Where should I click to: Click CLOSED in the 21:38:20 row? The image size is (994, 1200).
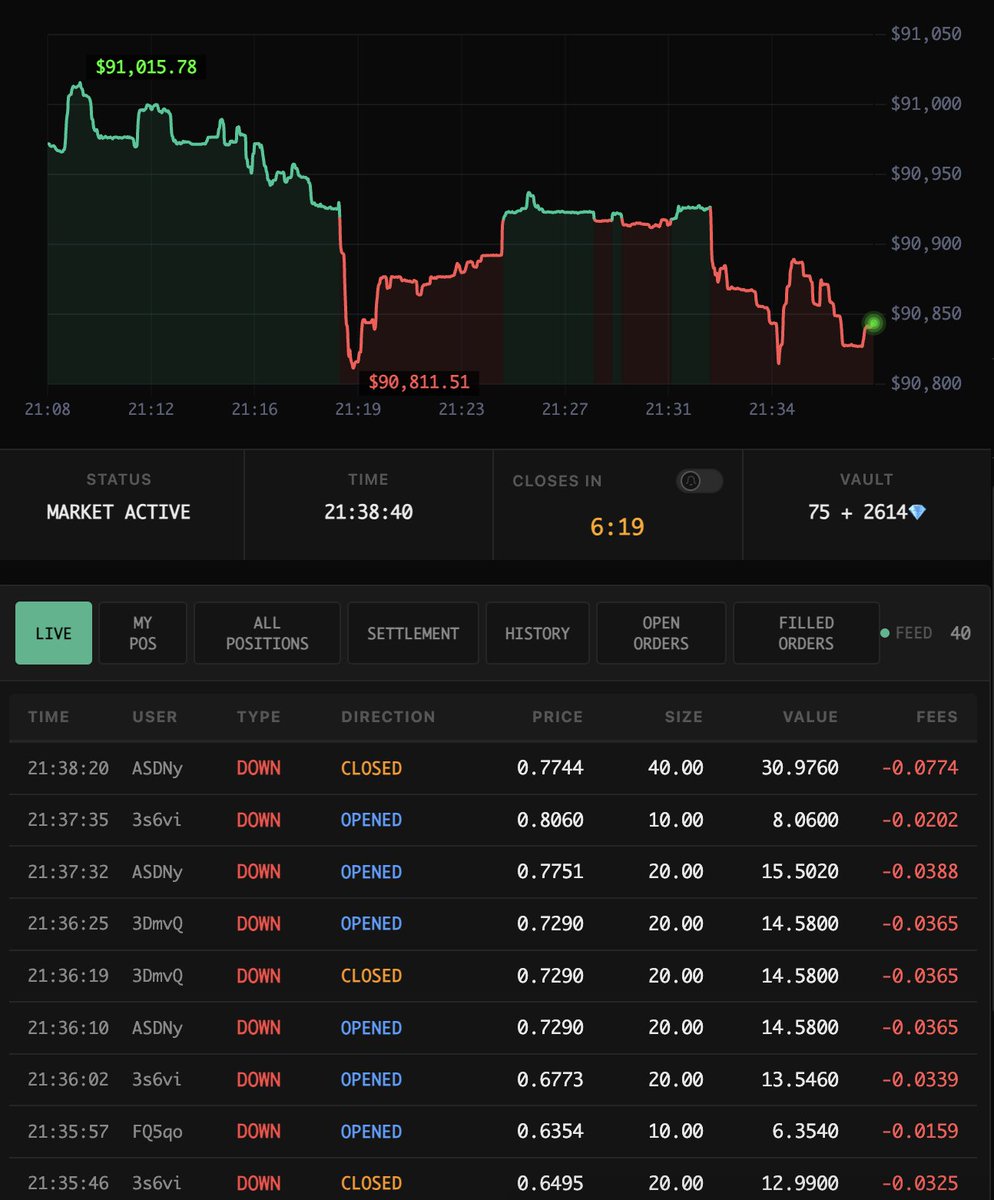pos(372,768)
